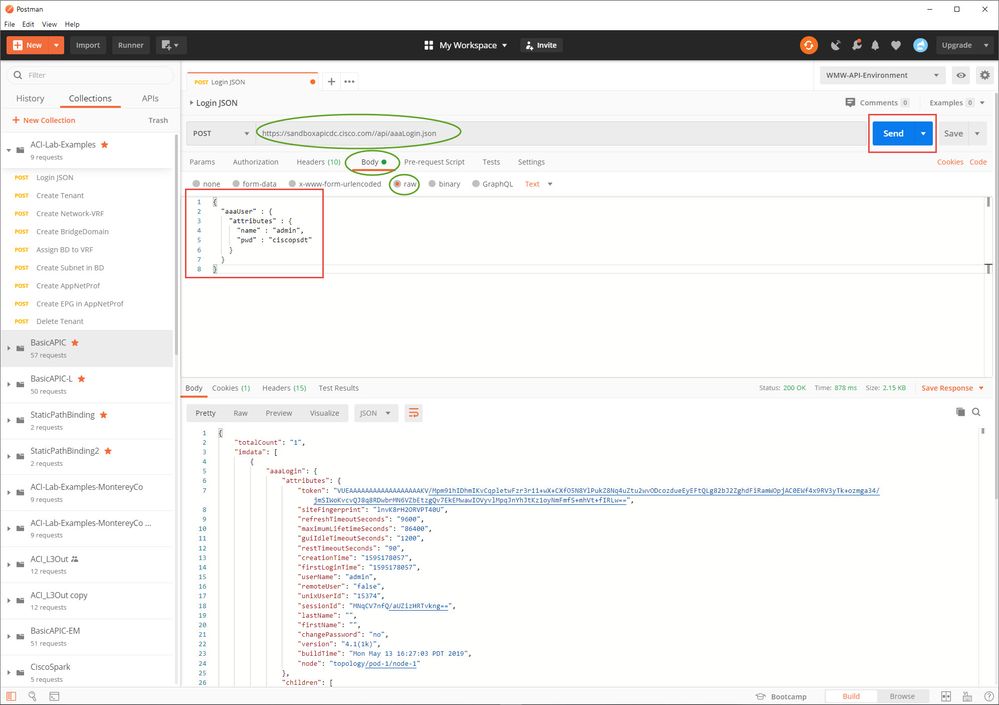The height and width of the screenshot is (705, 999).
Task: Open the notifications bell
Action: 875,45
